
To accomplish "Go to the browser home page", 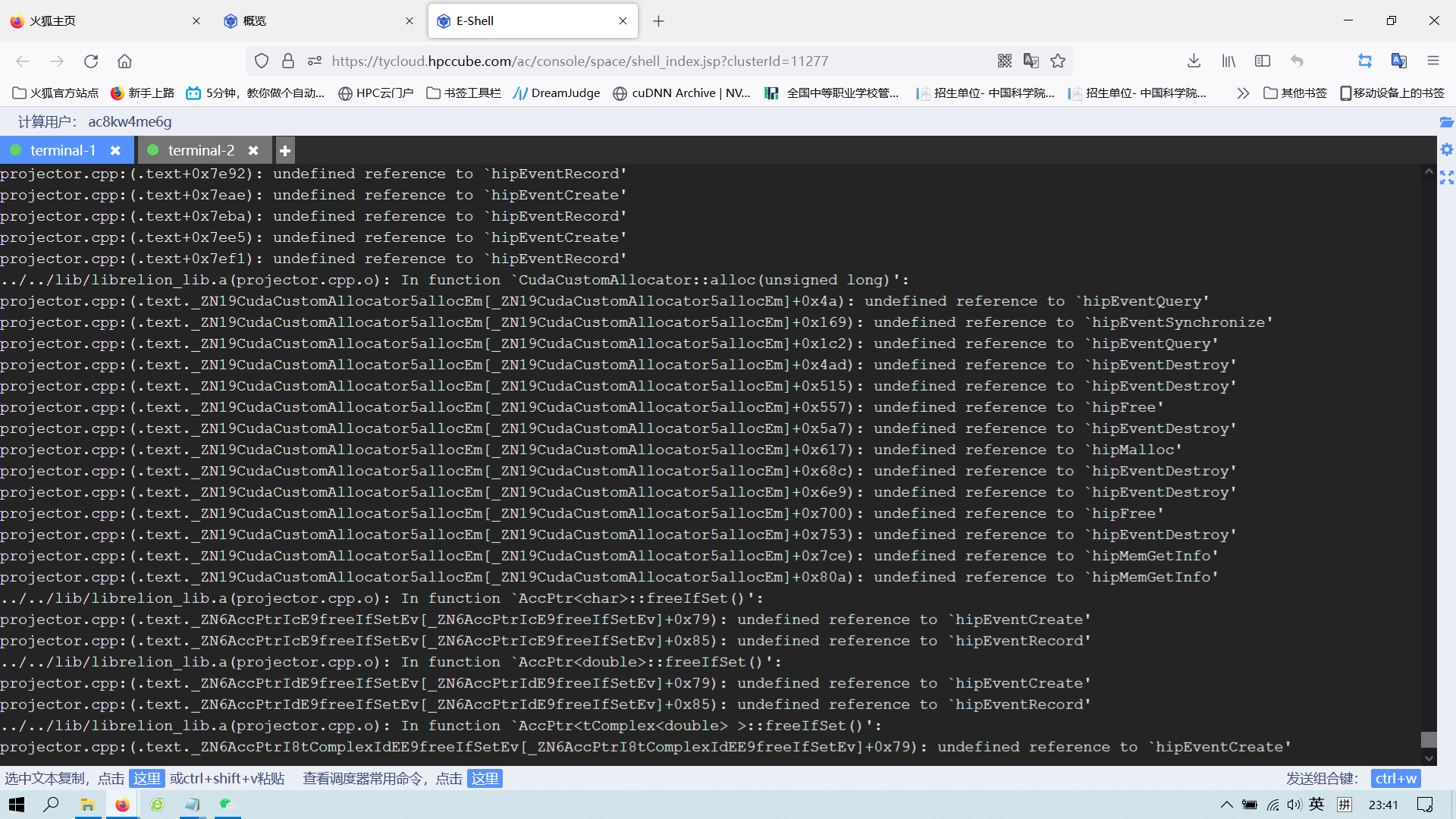I will point(125,61).
